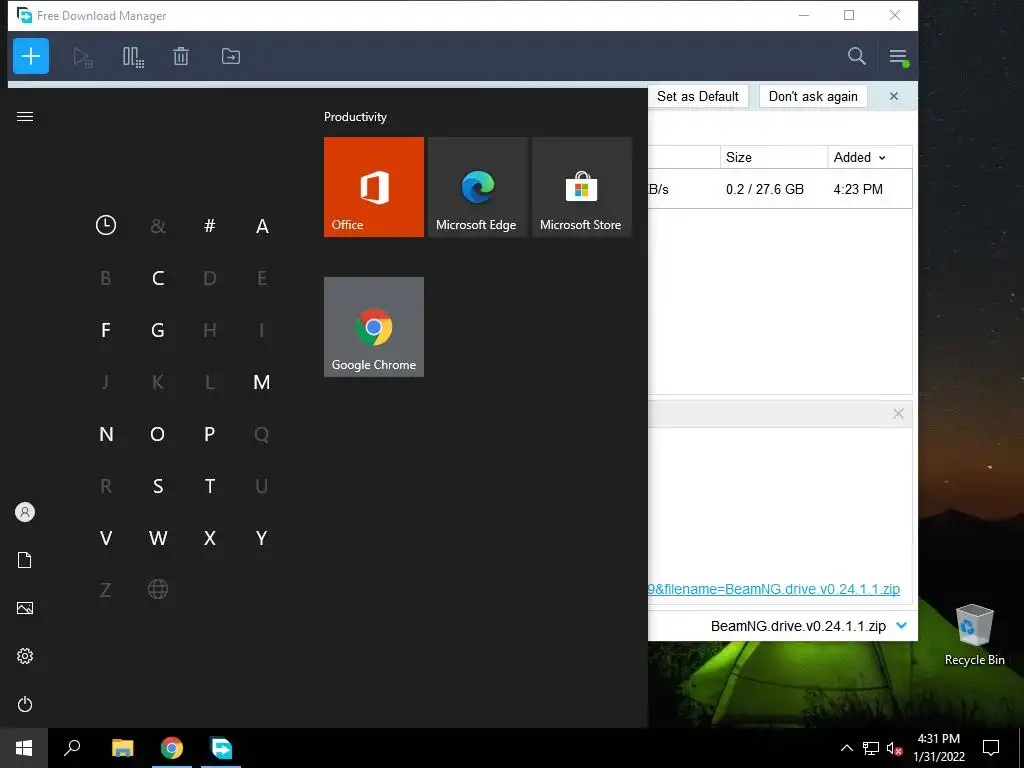Viewport: 1024px width, 768px height.
Task: Jump to letter X apps
Action: [210, 538]
